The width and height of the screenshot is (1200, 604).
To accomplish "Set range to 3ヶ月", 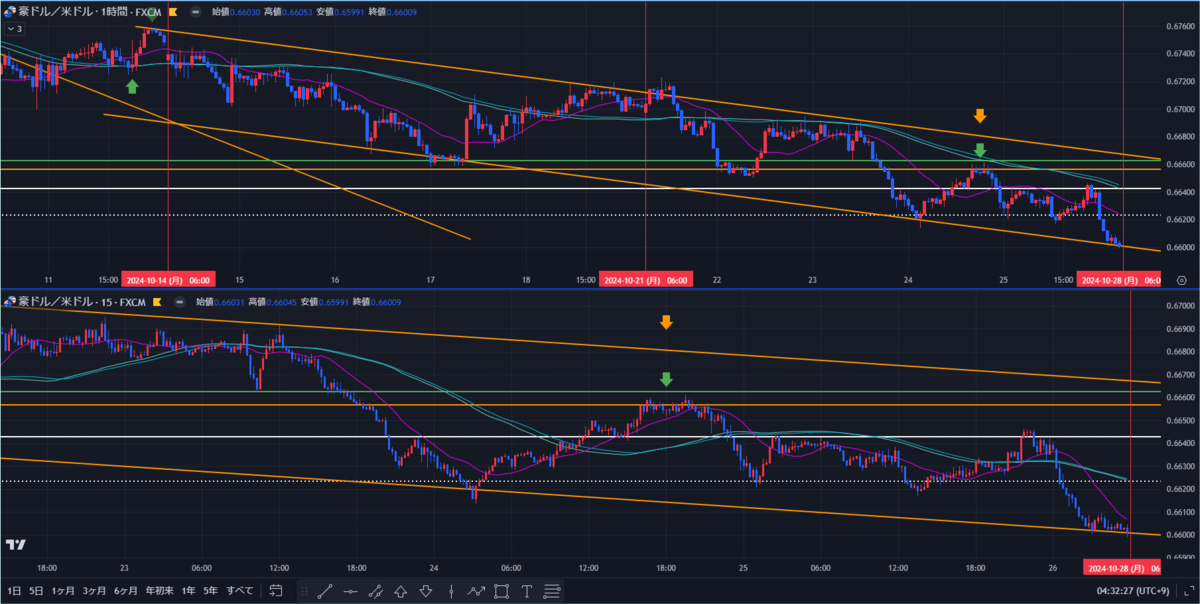I will tap(95, 591).
